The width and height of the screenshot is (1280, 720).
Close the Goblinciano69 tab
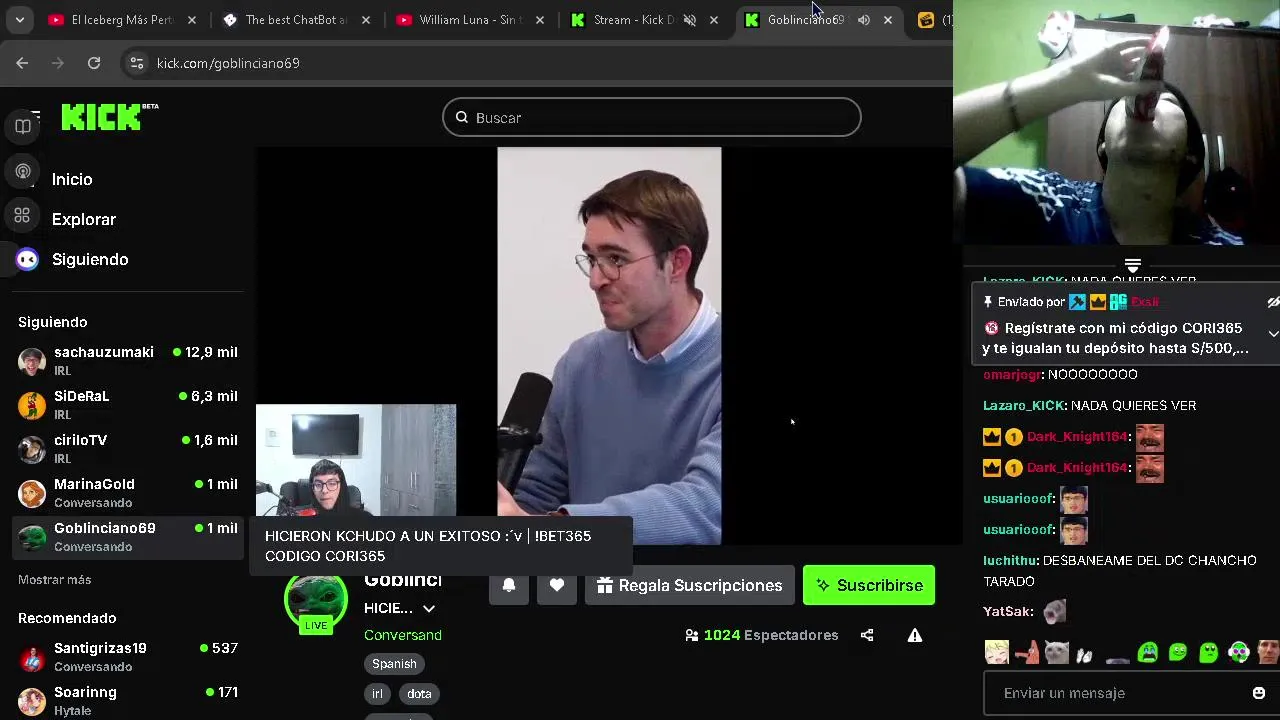(x=888, y=20)
